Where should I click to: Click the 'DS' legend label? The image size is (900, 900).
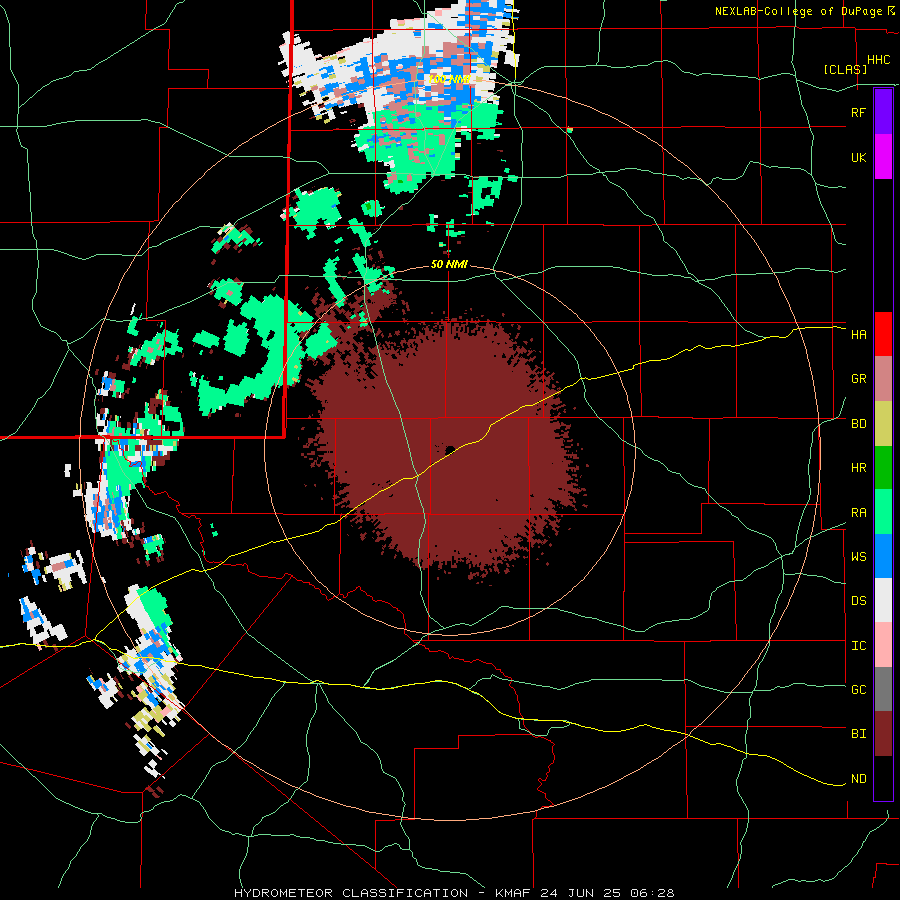[858, 601]
